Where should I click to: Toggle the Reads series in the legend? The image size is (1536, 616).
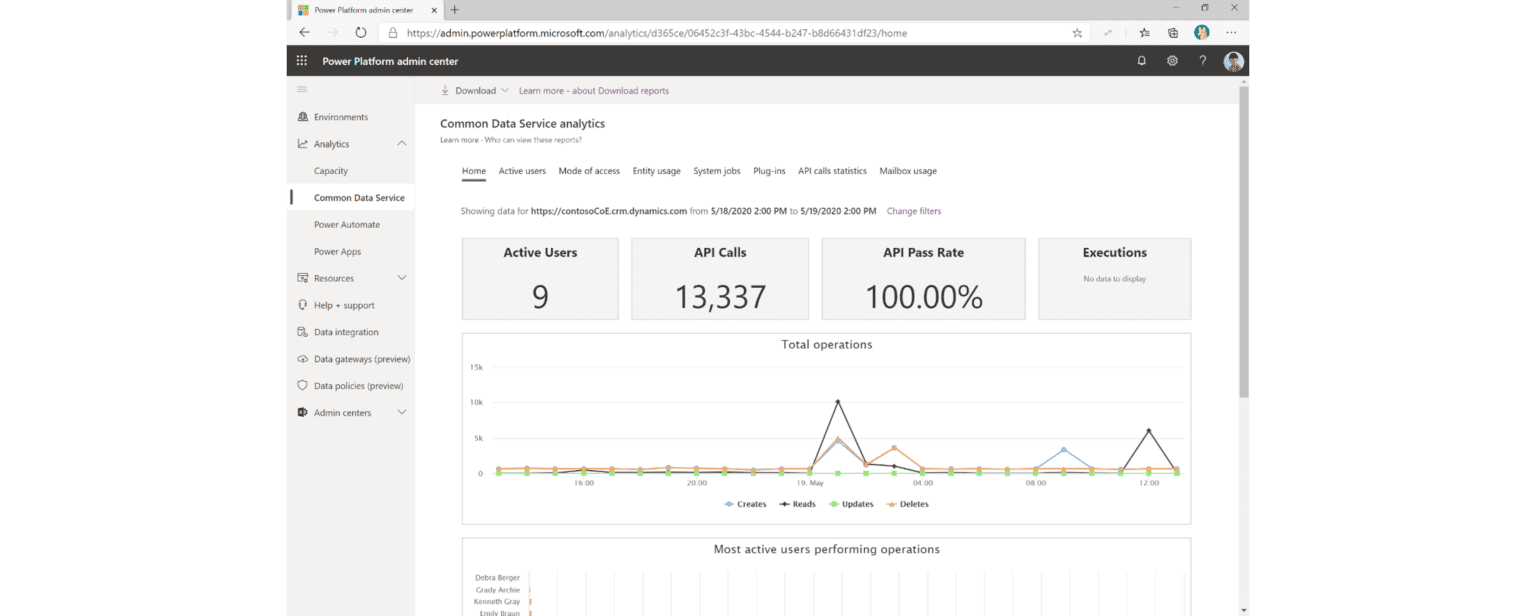[x=797, y=503]
